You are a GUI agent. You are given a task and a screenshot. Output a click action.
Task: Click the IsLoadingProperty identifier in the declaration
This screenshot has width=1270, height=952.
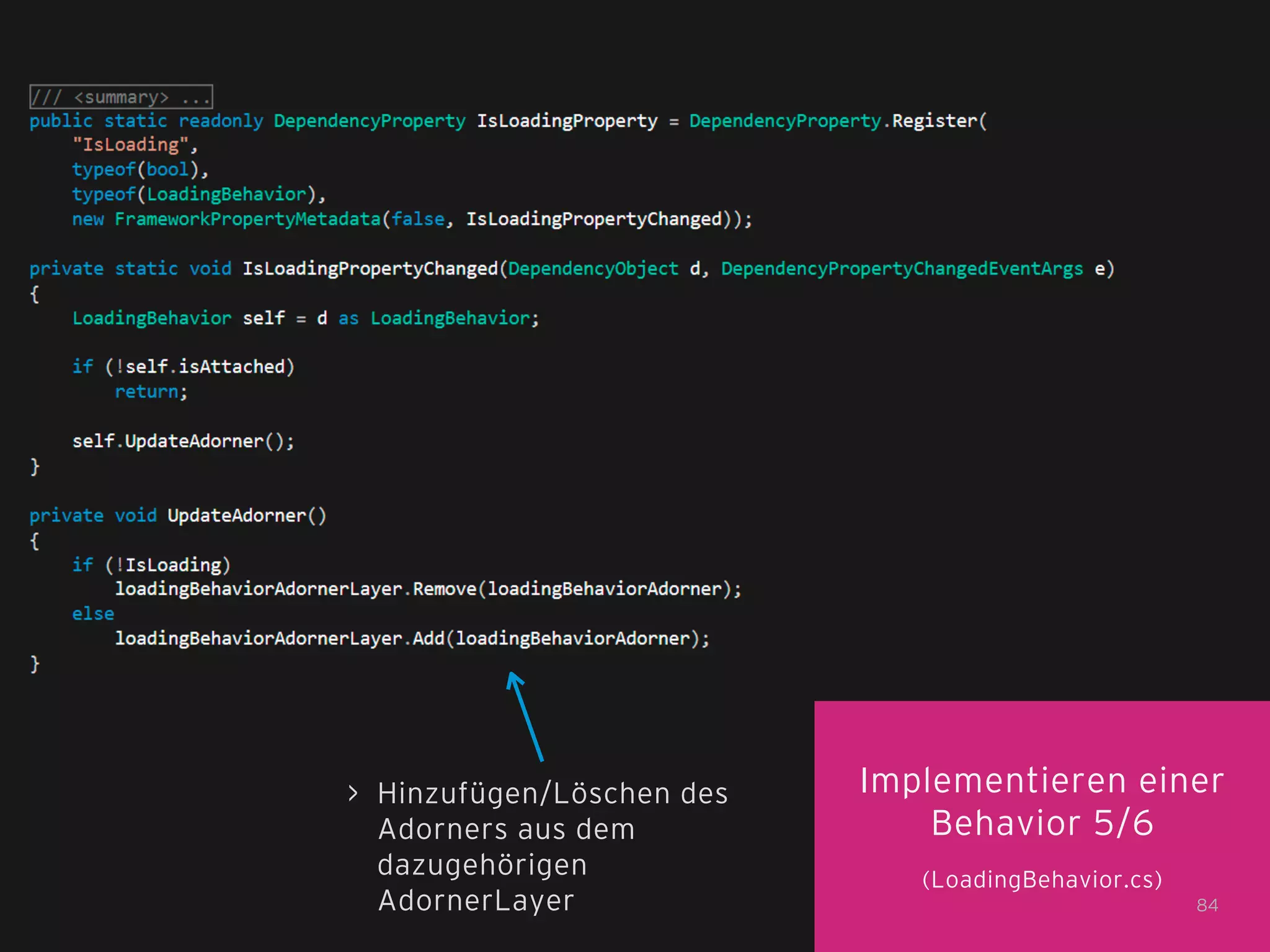(567, 121)
